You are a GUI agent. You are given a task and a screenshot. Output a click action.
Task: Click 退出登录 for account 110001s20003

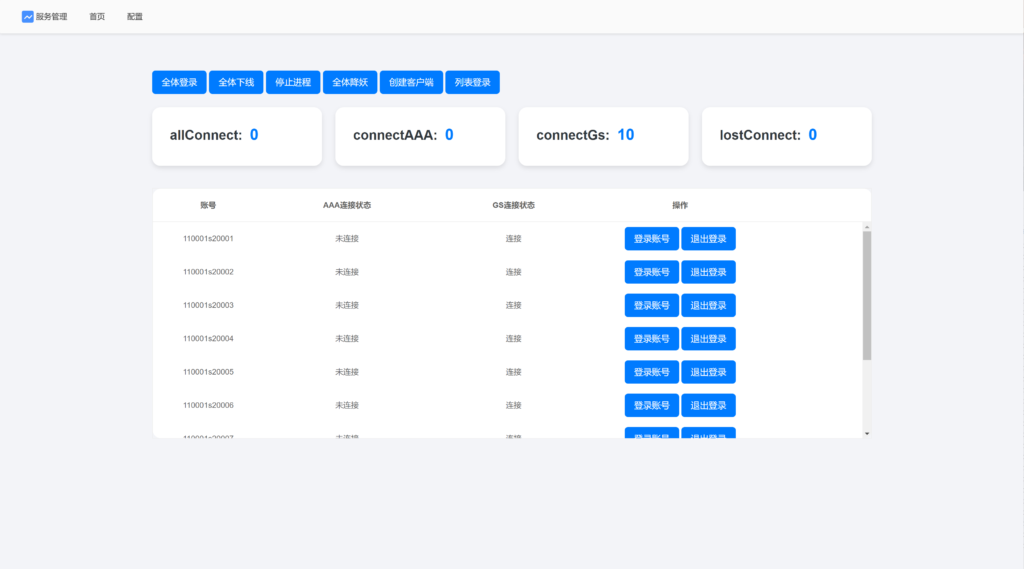tap(708, 305)
